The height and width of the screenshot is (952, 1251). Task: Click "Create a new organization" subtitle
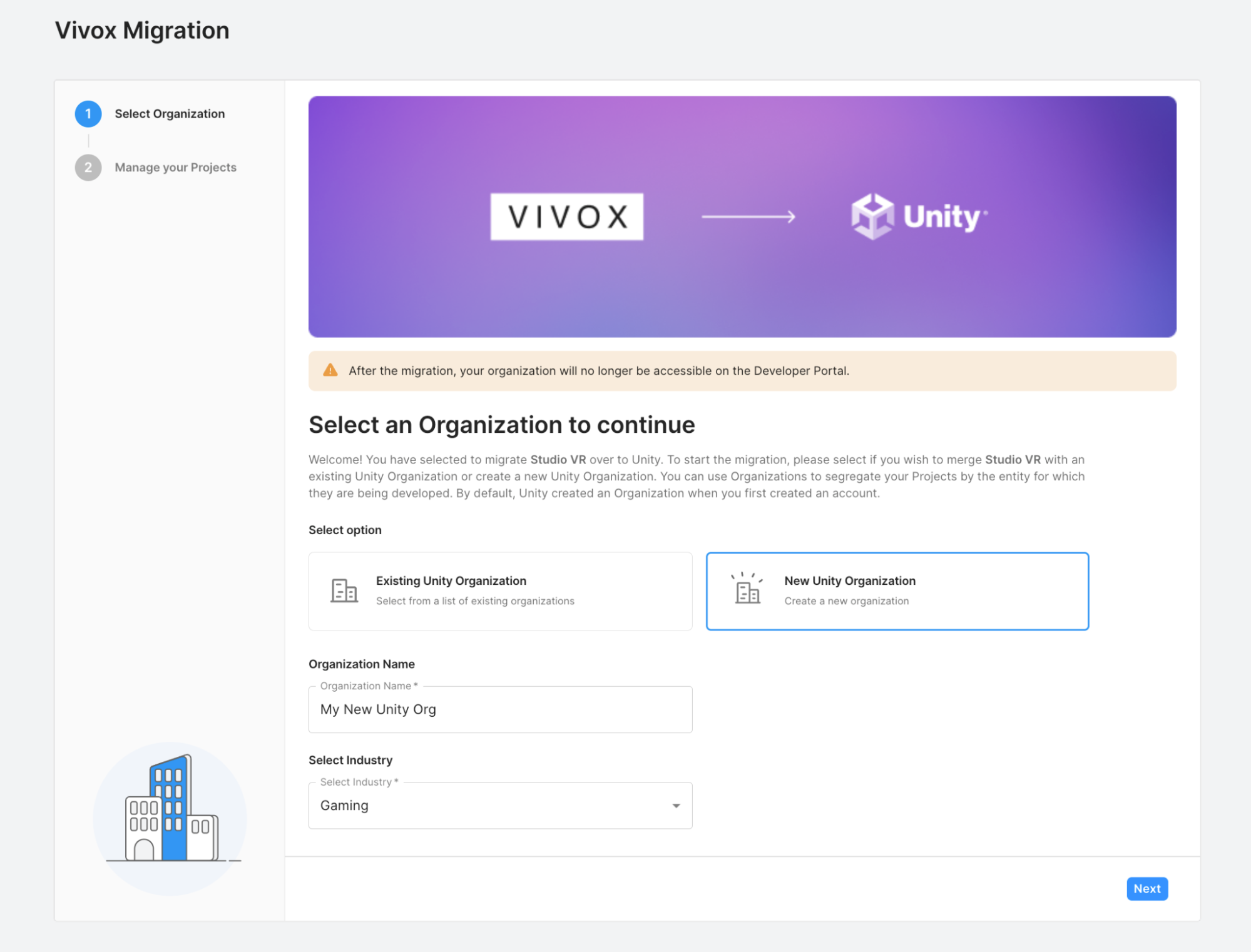pos(846,601)
